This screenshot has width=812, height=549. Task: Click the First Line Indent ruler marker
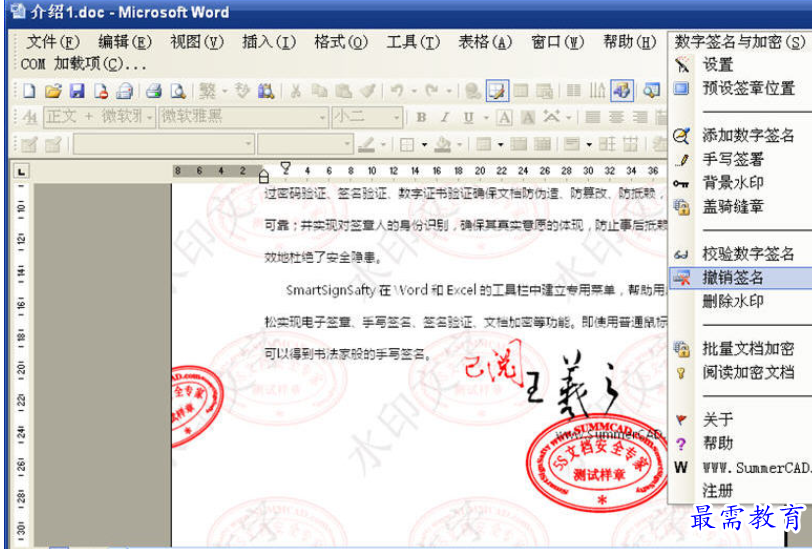pos(285,167)
